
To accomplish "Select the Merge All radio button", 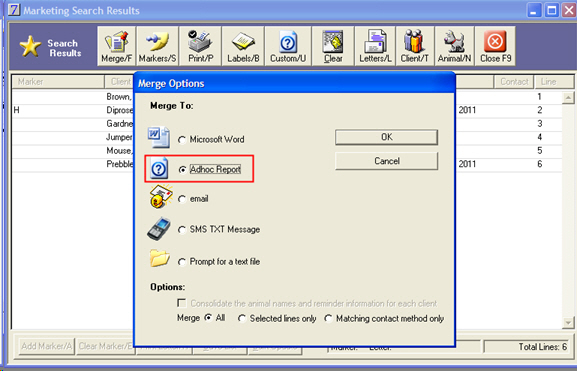I will (x=208, y=318).
